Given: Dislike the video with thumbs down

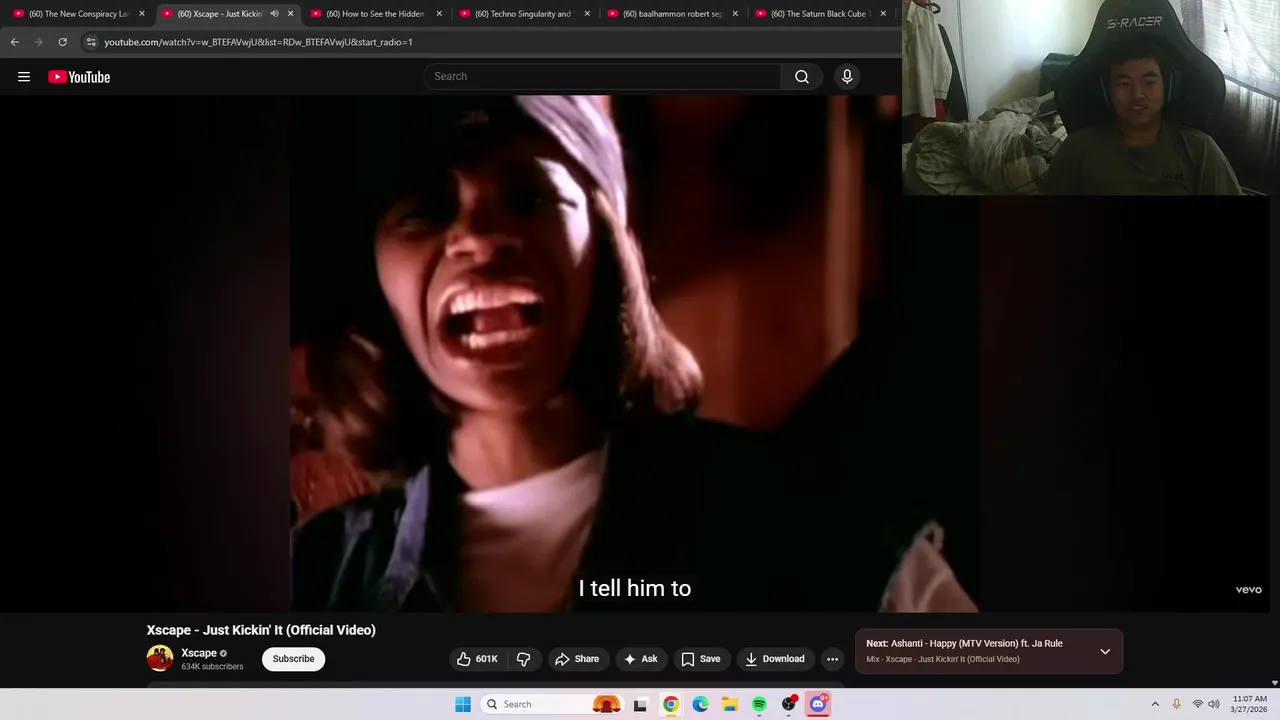Looking at the screenshot, I should [x=524, y=659].
